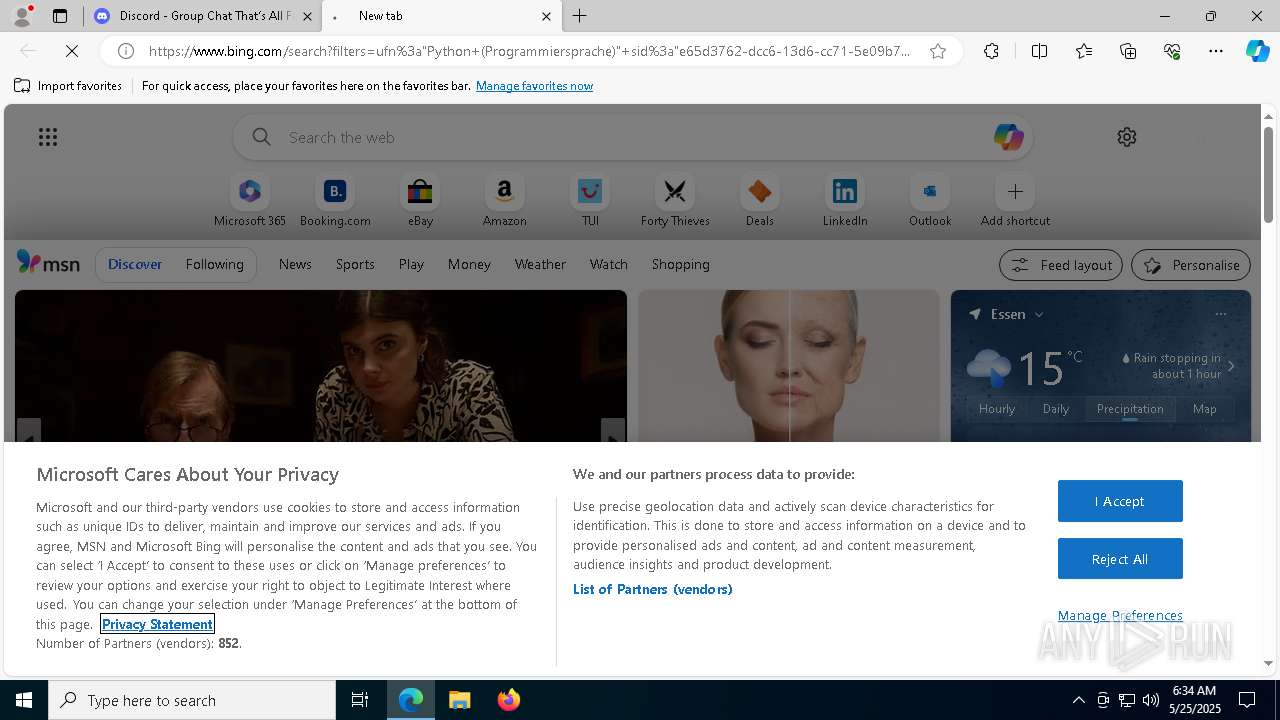This screenshot has height=720, width=1280.
Task: Open the LinkedIn shortcut
Action: (845, 201)
